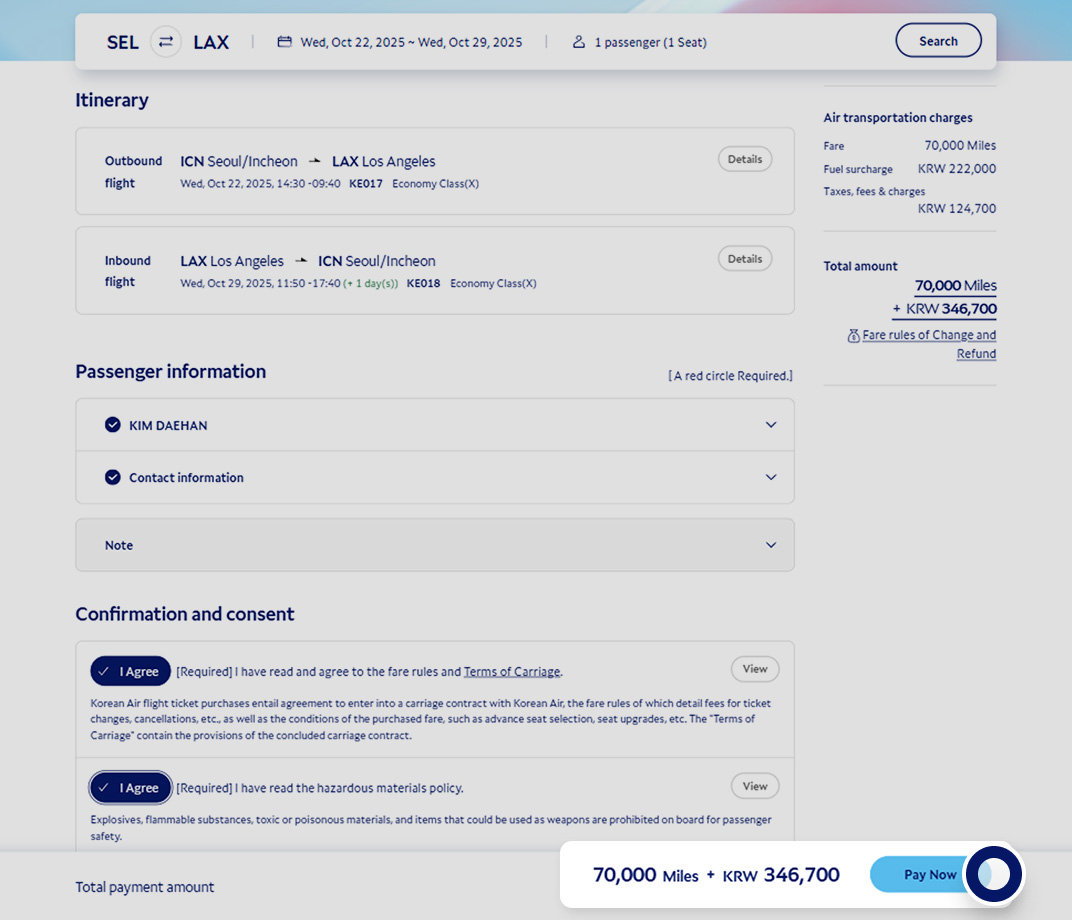
Task: Open the Terms of Carriage link
Action: coord(511,672)
